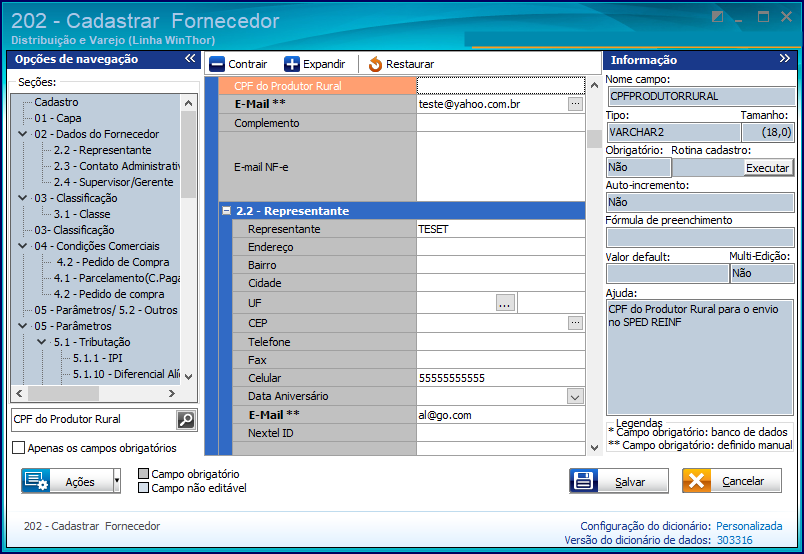This screenshot has height=554, width=804.
Task: Click the CPF do Produtor Rural field
Action: (x=500, y=86)
